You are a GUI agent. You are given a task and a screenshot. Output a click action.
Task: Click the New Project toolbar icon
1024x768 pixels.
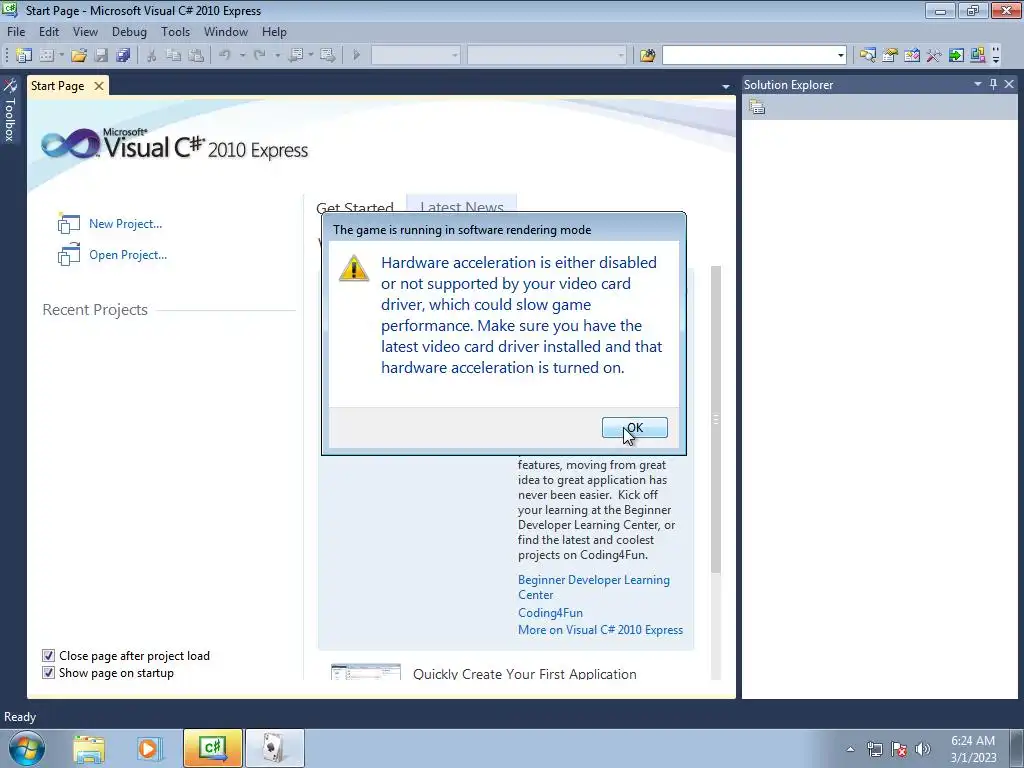tap(24, 56)
